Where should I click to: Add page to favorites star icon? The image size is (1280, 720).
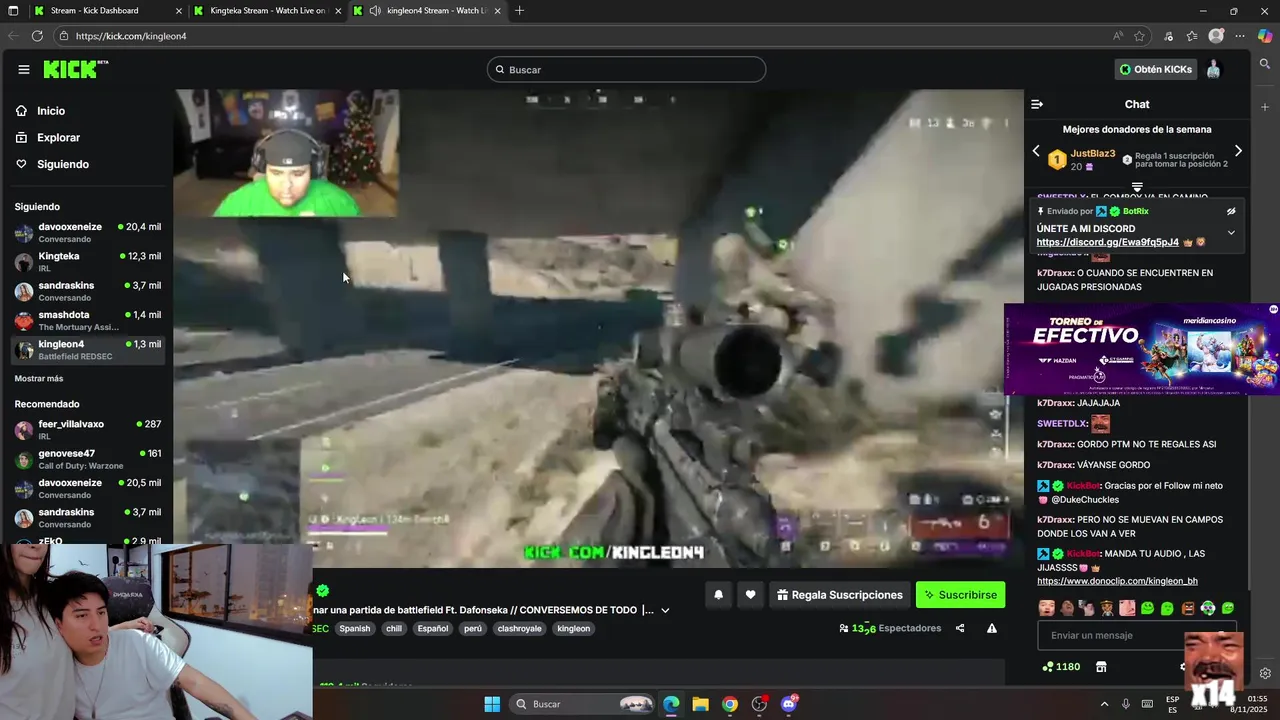click(x=1139, y=36)
